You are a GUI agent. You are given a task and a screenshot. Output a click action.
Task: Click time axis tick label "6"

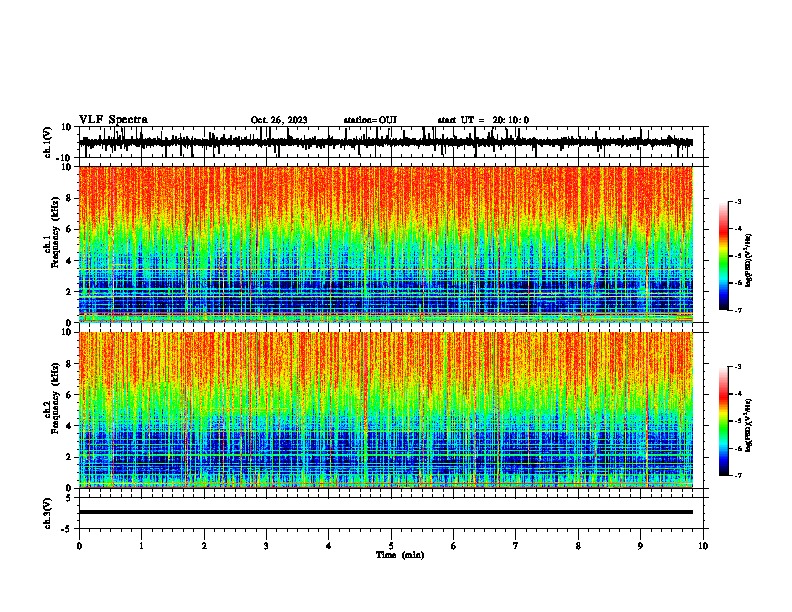454,545
